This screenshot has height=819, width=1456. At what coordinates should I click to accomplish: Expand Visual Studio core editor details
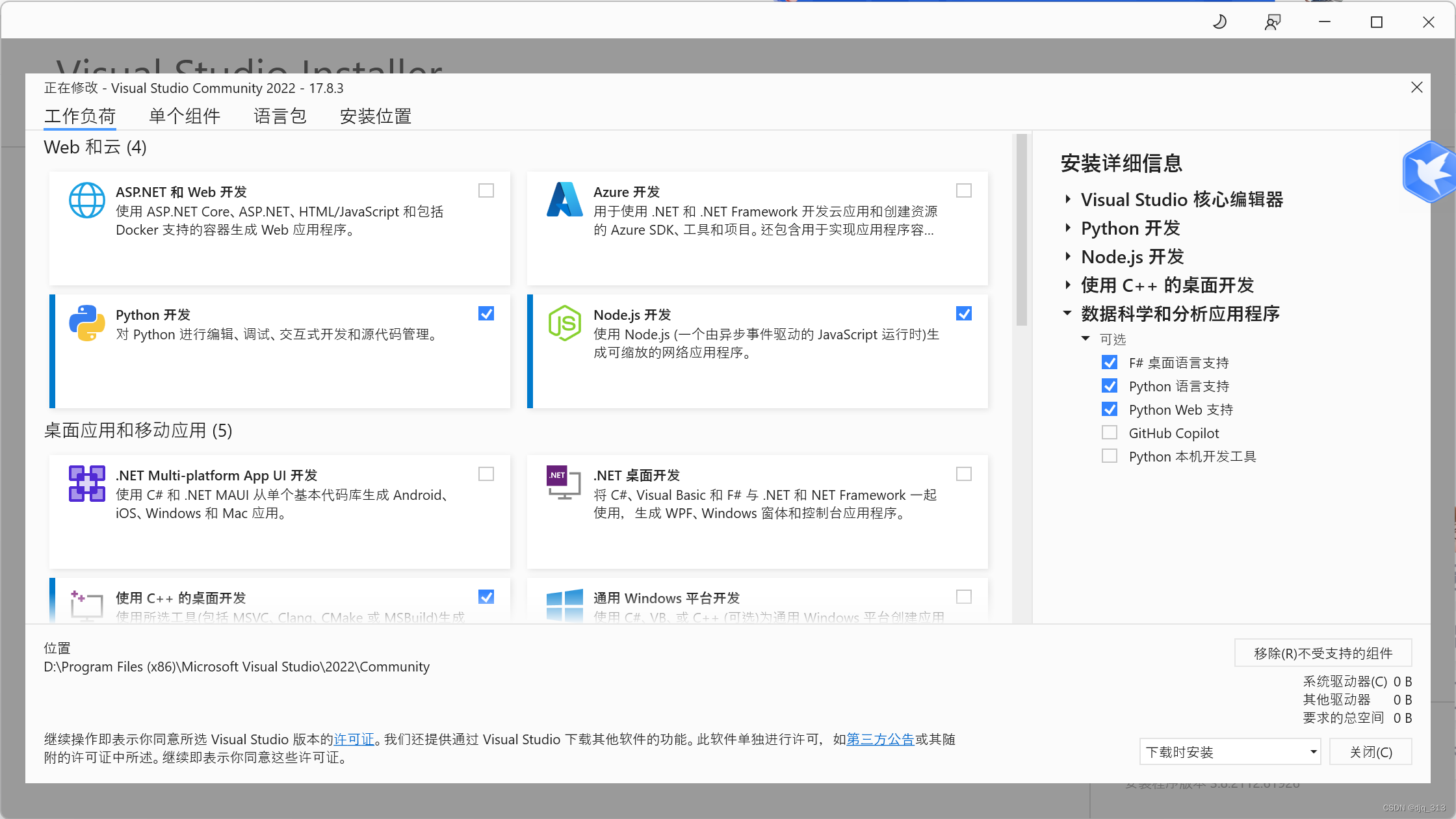tap(1068, 200)
